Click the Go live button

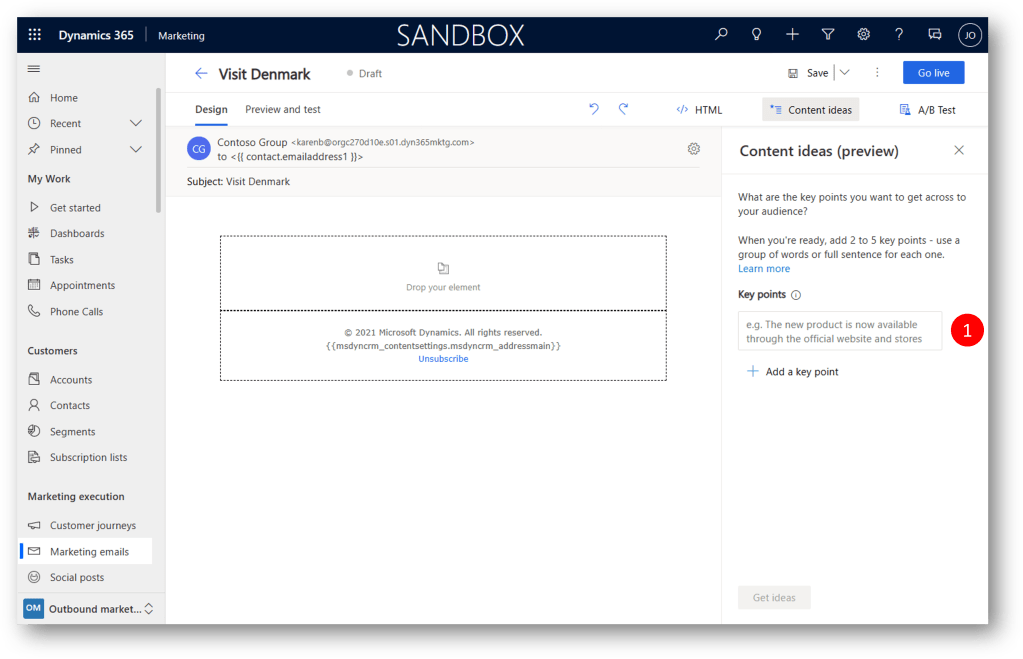pyautogui.click(x=933, y=73)
